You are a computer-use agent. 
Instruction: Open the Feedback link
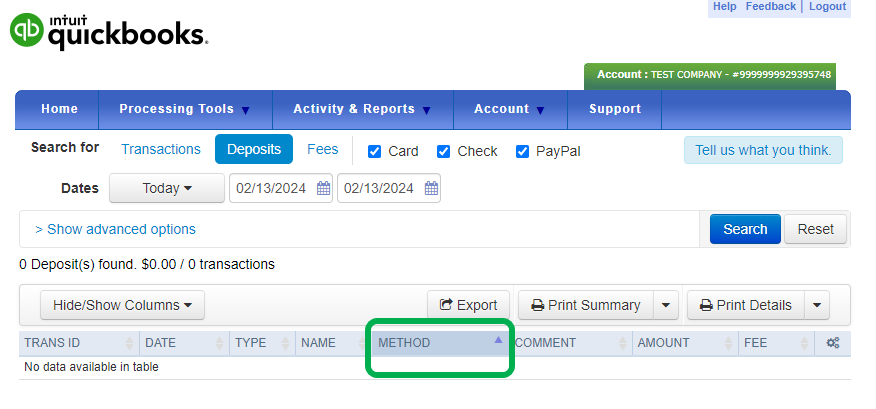(x=770, y=7)
